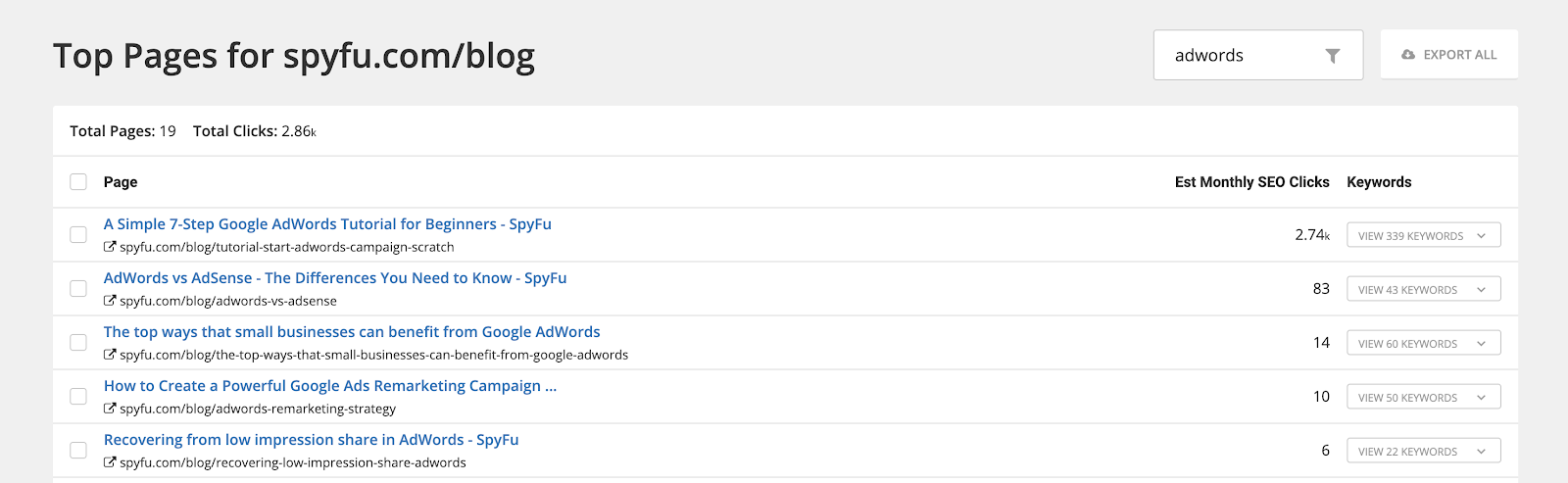Open 'AdWords vs AdSense' page title link

coord(335,278)
